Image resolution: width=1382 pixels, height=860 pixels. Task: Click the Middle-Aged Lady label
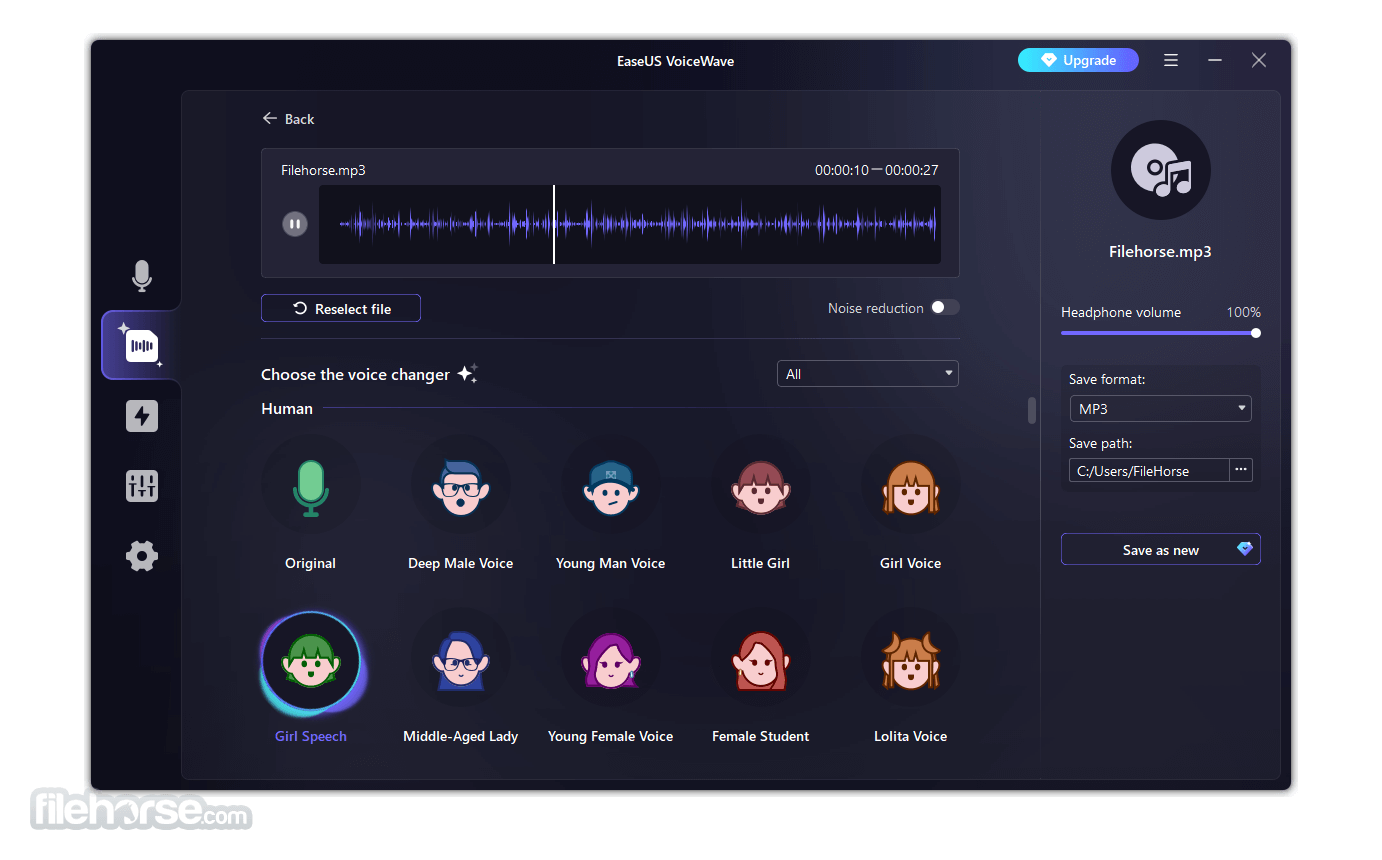(x=461, y=737)
